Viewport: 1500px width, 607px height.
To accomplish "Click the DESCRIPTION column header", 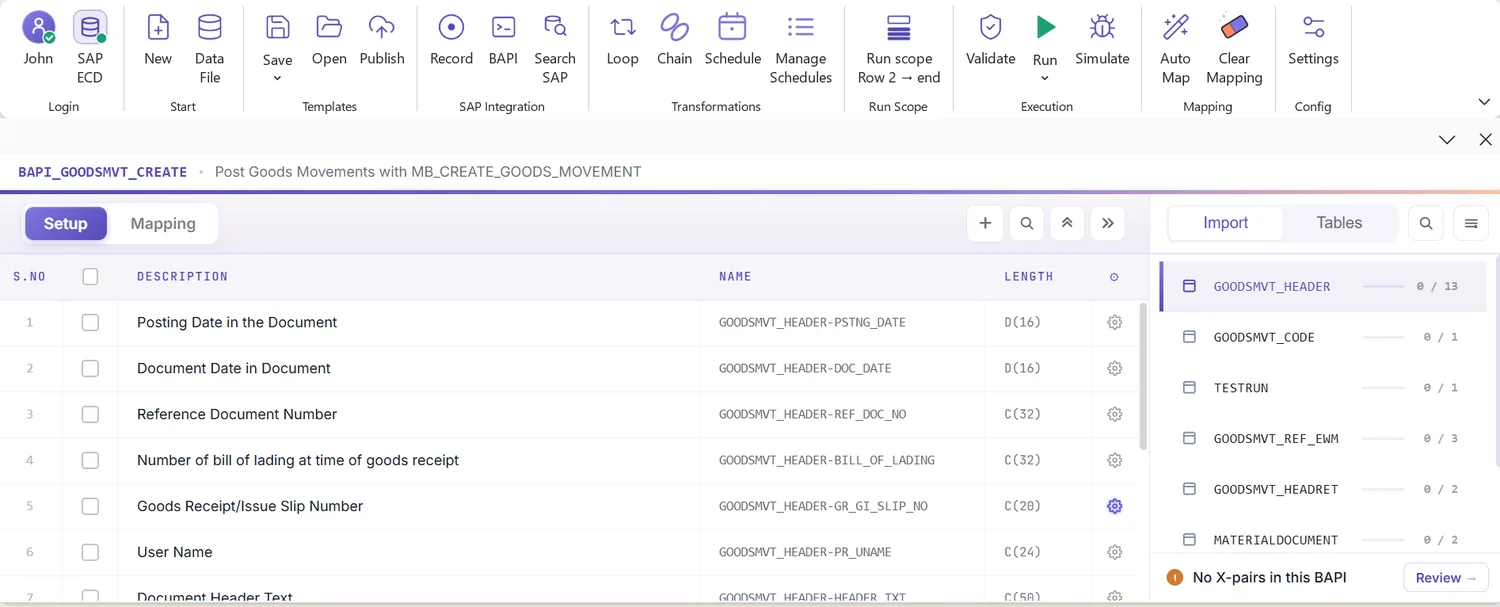I will [x=182, y=277].
